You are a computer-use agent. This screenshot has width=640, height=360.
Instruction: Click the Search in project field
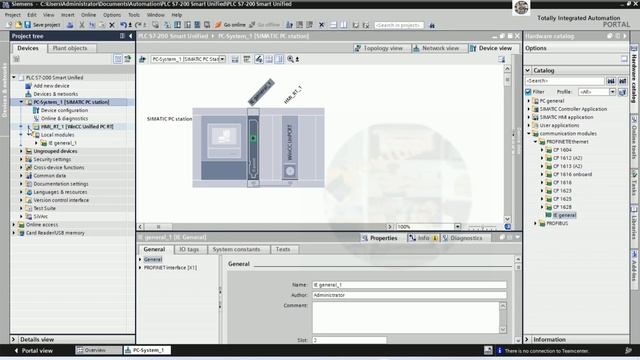point(399,25)
